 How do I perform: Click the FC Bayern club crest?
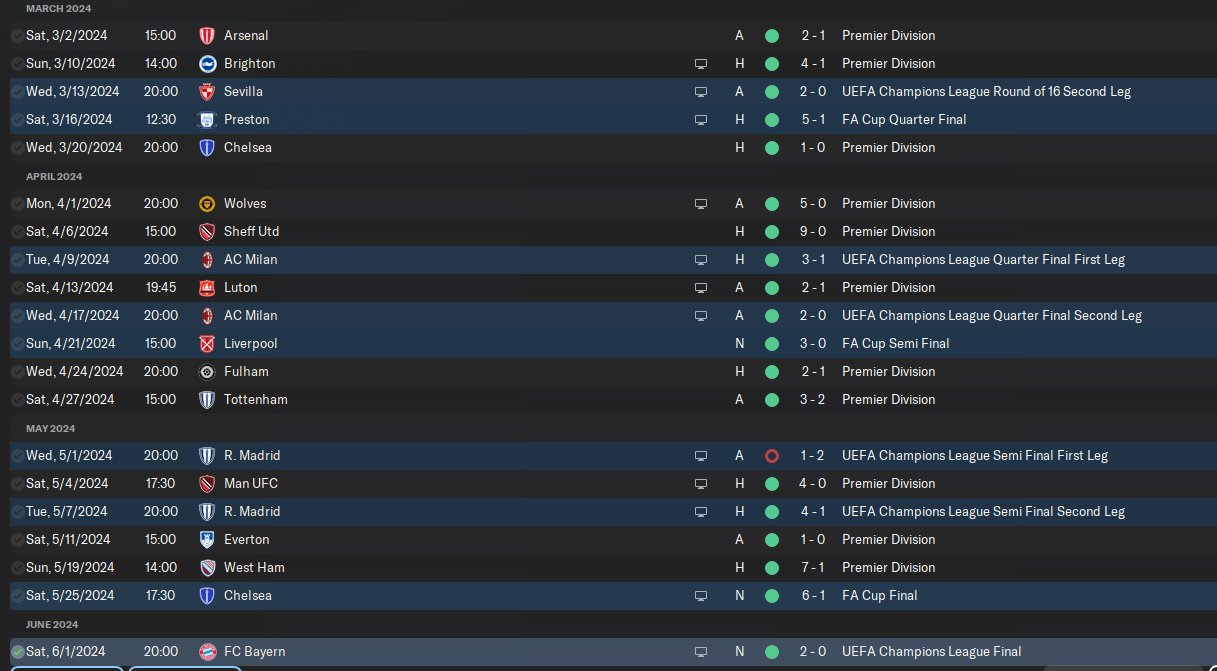207,651
